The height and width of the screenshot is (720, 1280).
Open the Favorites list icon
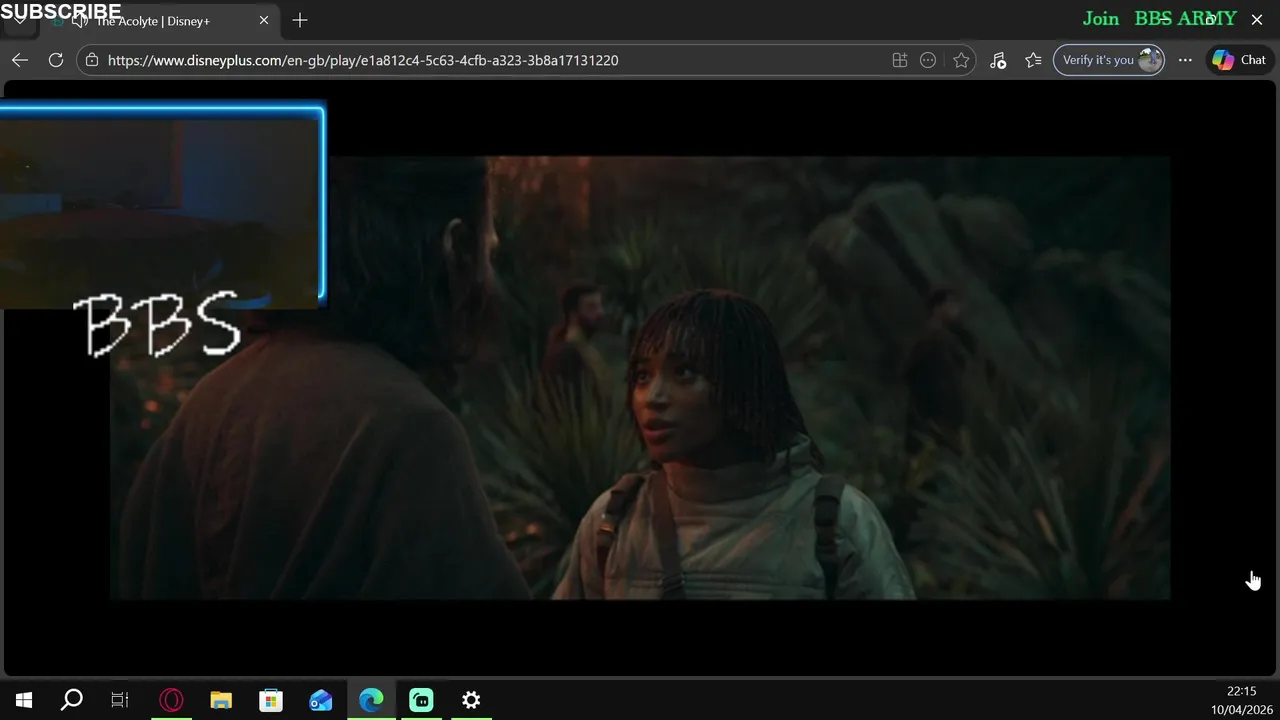(x=1033, y=60)
